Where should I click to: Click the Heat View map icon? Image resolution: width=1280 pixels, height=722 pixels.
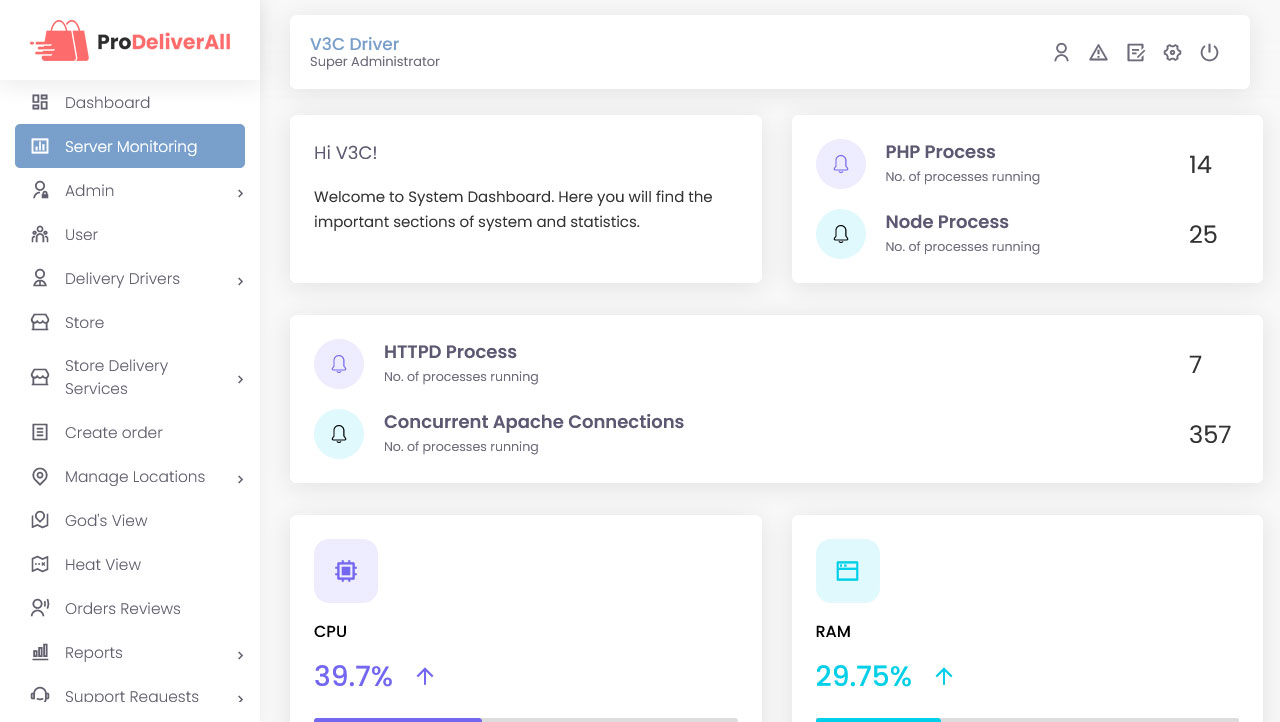pos(40,564)
